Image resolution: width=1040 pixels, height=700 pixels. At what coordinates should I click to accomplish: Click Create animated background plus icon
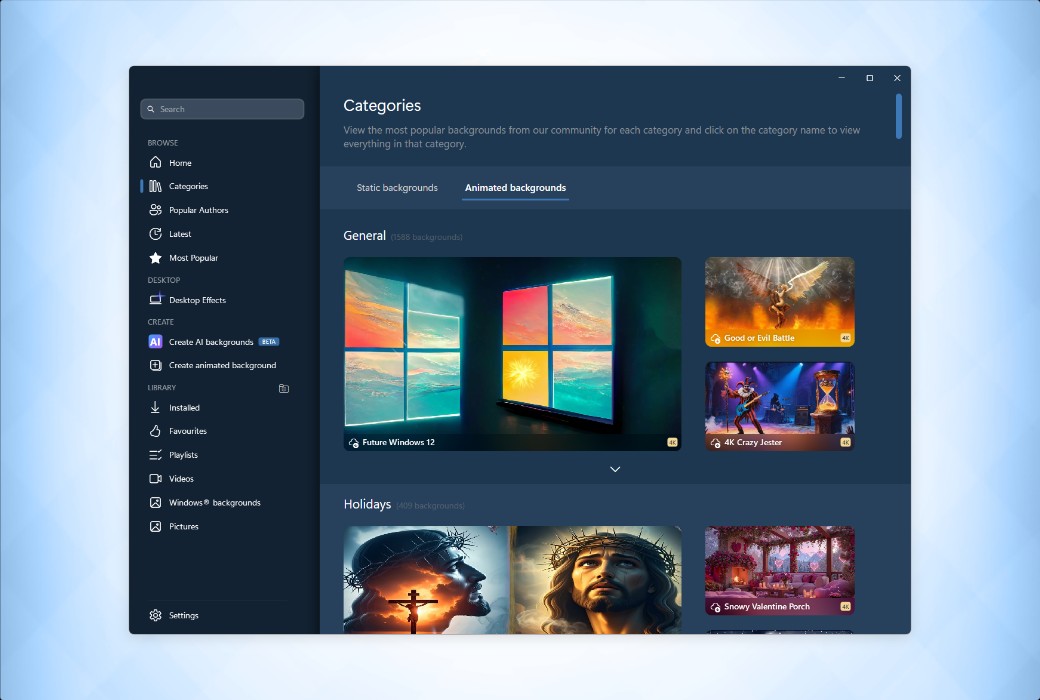[x=155, y=365]
